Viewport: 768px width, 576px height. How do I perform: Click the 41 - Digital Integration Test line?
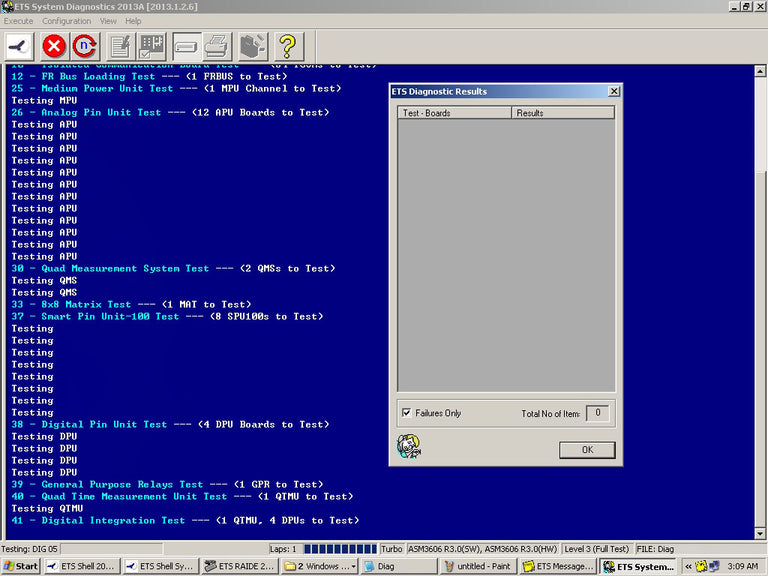185,521
